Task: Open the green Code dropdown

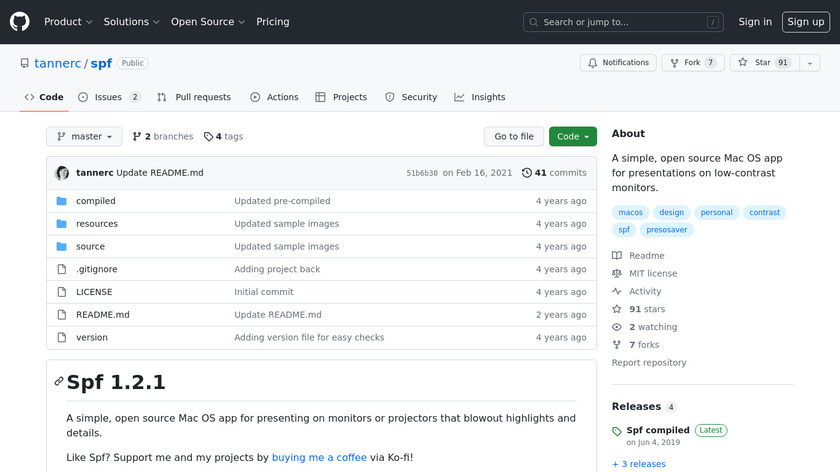Action: (573, 137)
